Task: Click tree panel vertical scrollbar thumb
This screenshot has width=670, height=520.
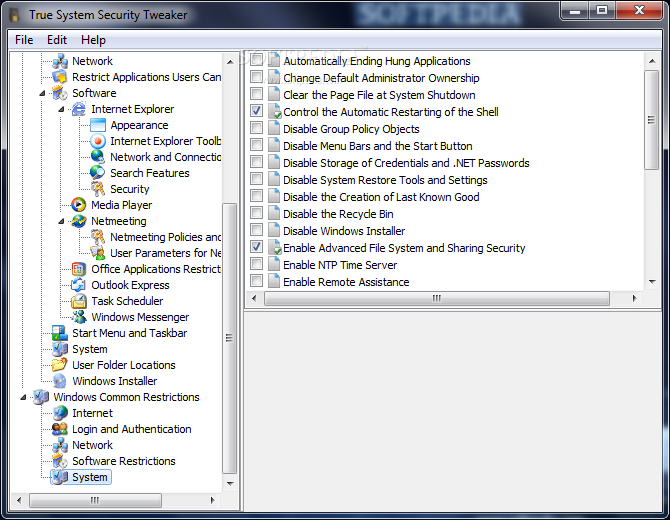Action: pyautogui.click(x=229, y=338)
